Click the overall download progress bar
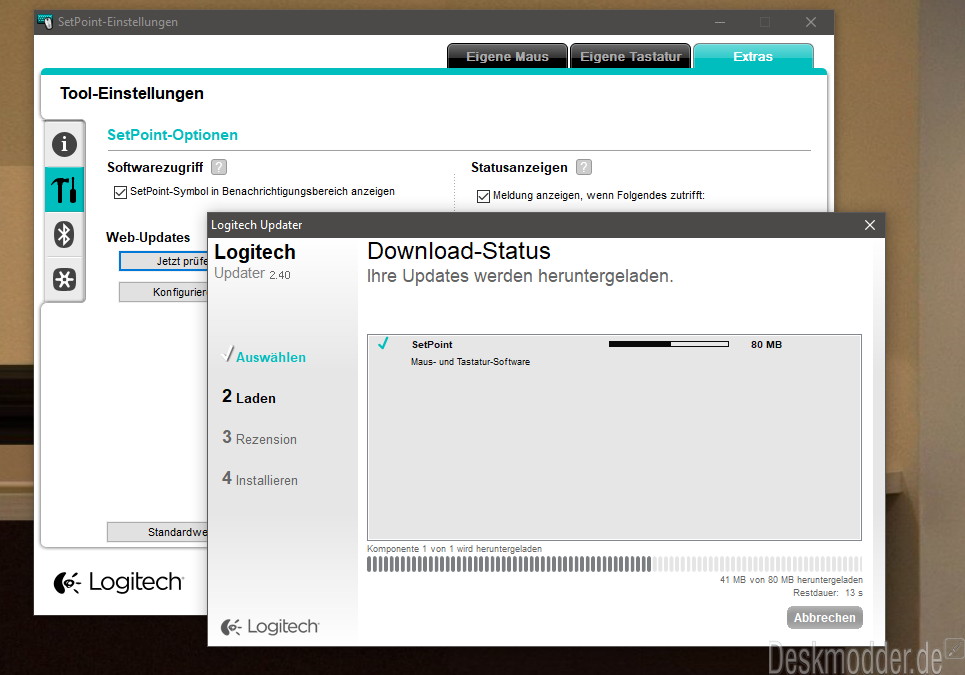965x675 pixels. pos(614,564)
